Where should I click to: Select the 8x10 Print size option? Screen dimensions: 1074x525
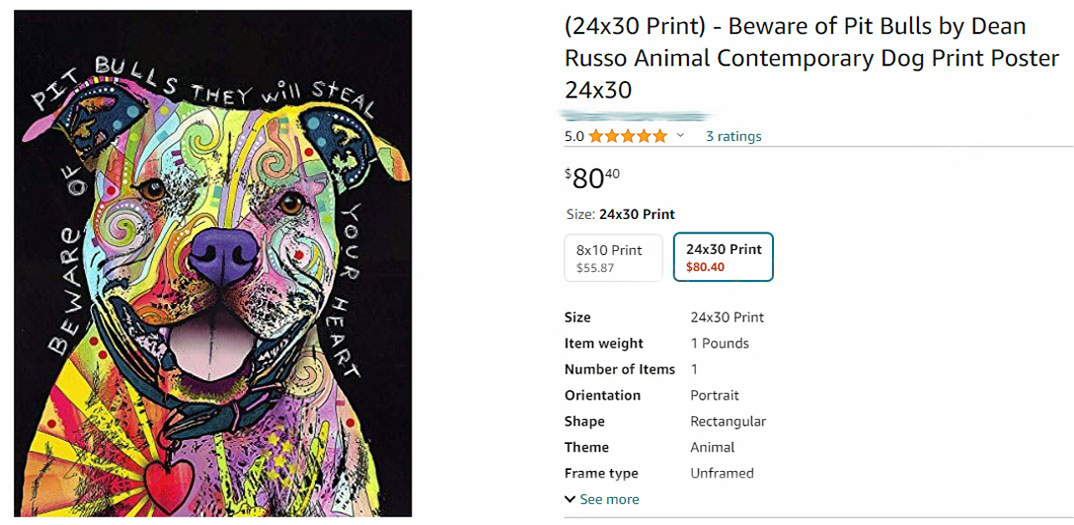(x=613, y=258)
